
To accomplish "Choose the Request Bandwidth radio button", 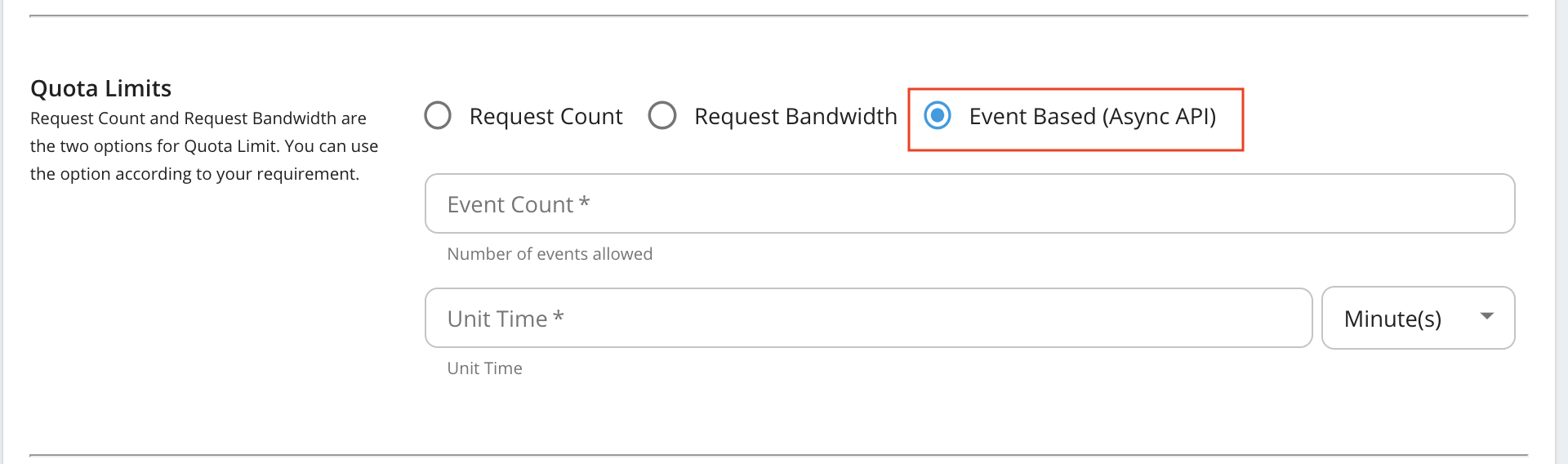I will [661, 116].
